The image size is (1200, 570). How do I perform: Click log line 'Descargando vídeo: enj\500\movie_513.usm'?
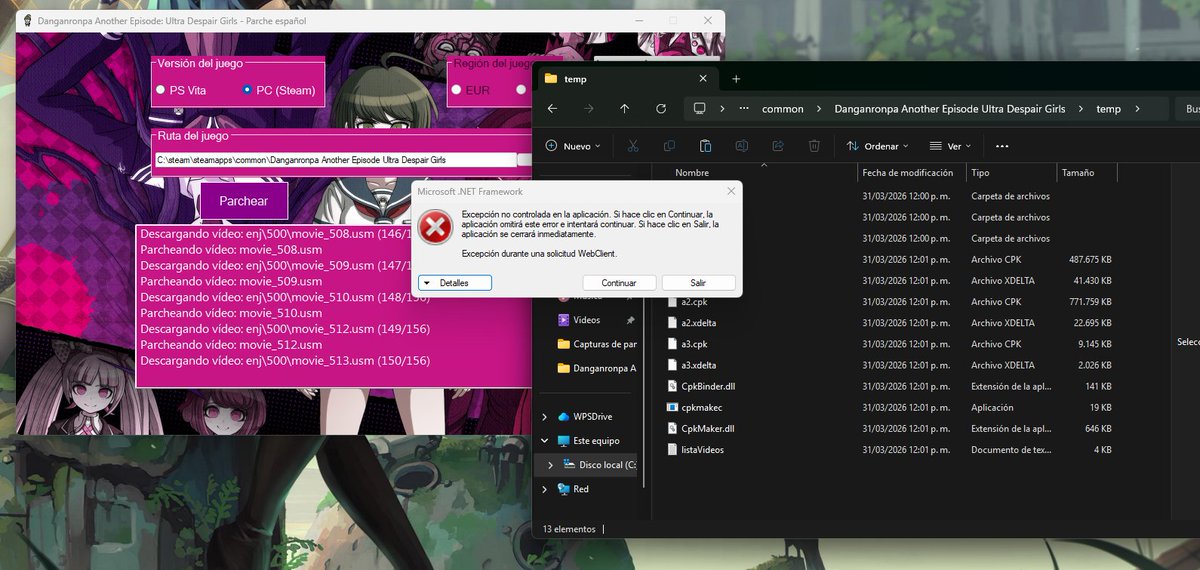[x=285, y=361]
